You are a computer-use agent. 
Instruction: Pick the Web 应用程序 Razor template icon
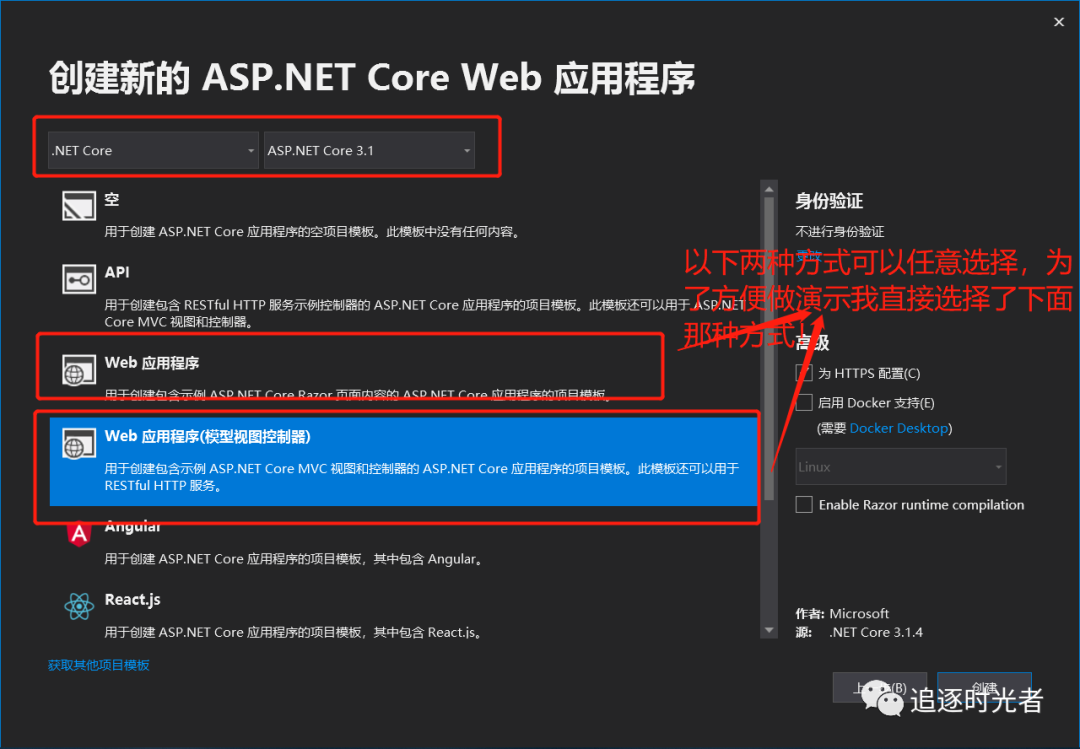click(79, 370)
